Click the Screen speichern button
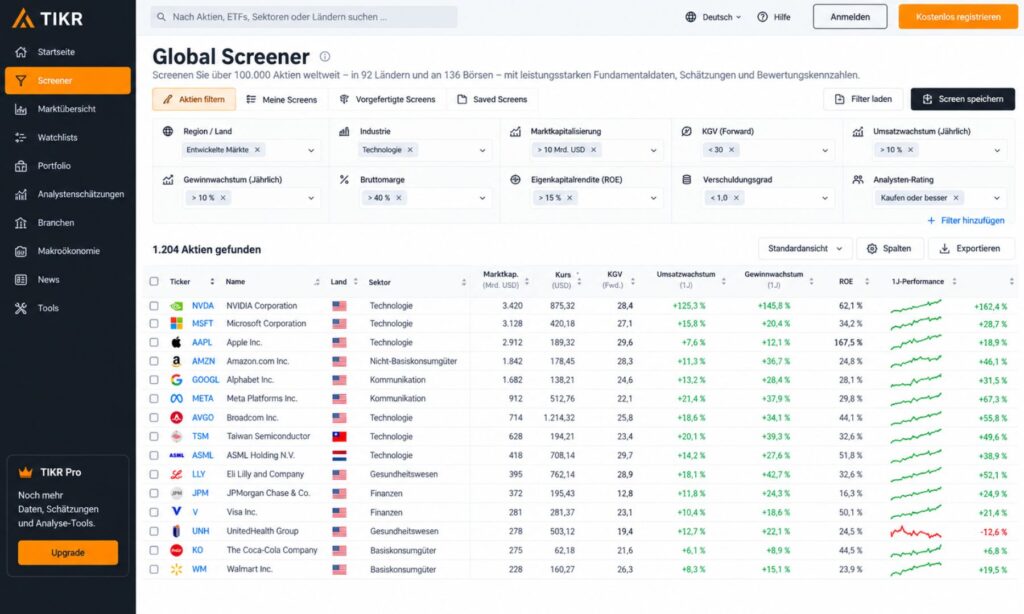The width and height of the screenshot is (1024, 614). 963,99
